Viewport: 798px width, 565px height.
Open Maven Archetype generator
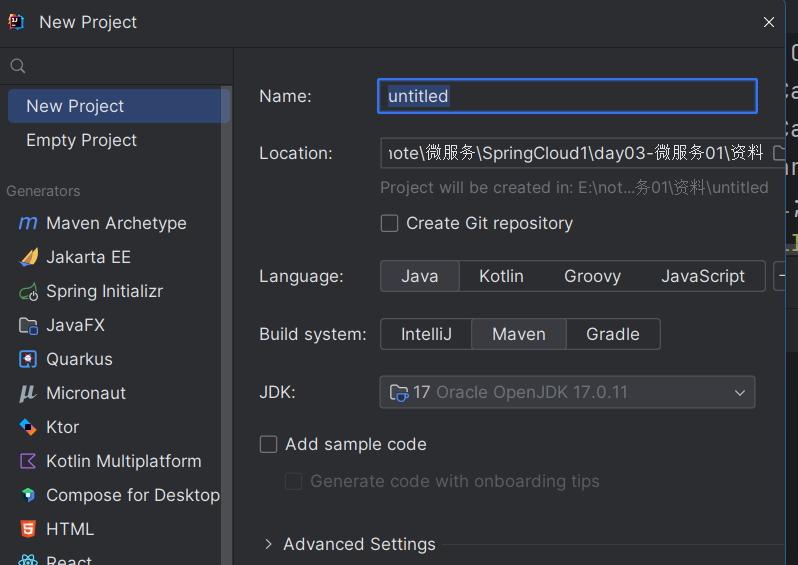[x=116, y=223]
